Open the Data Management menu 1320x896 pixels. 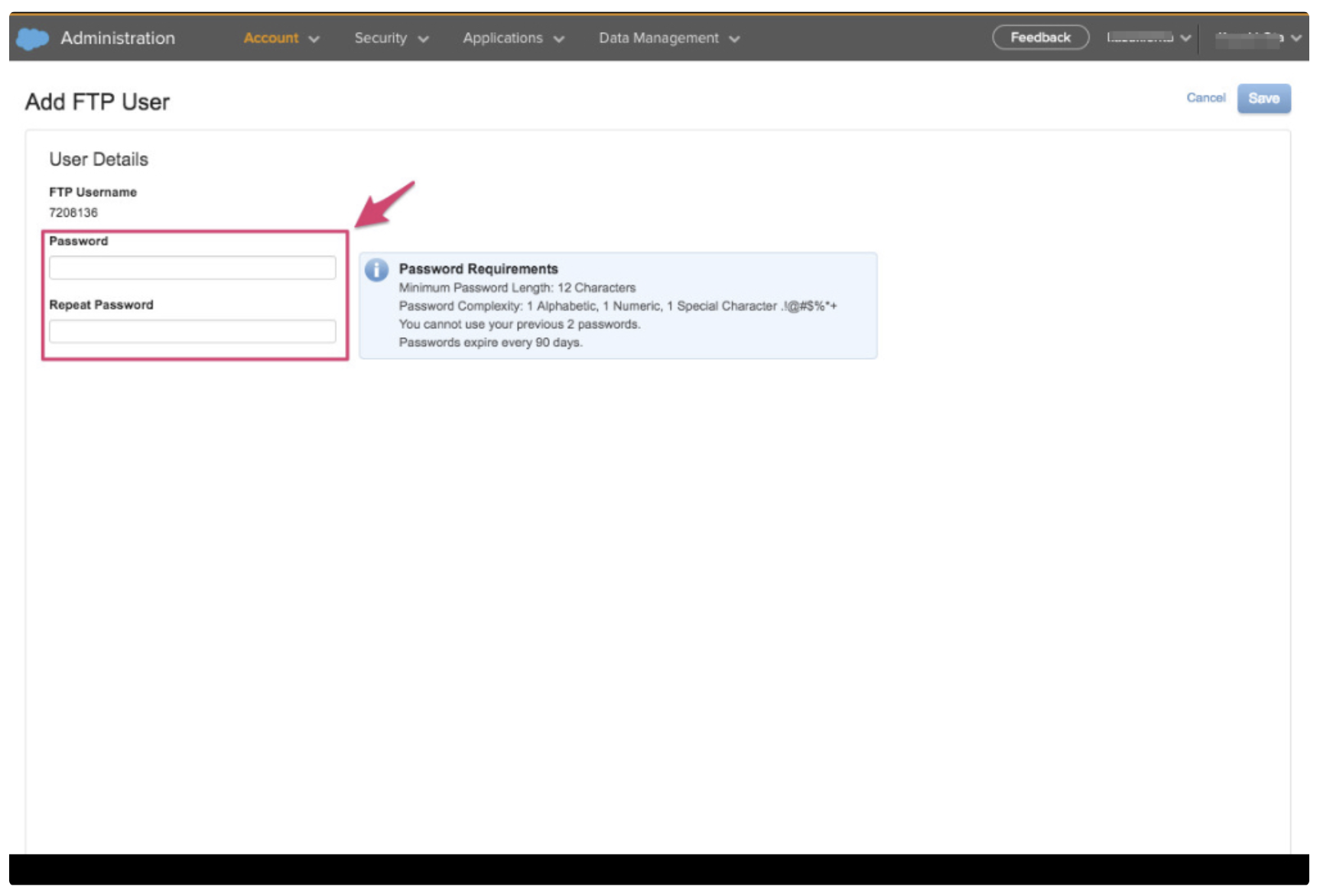658,38
